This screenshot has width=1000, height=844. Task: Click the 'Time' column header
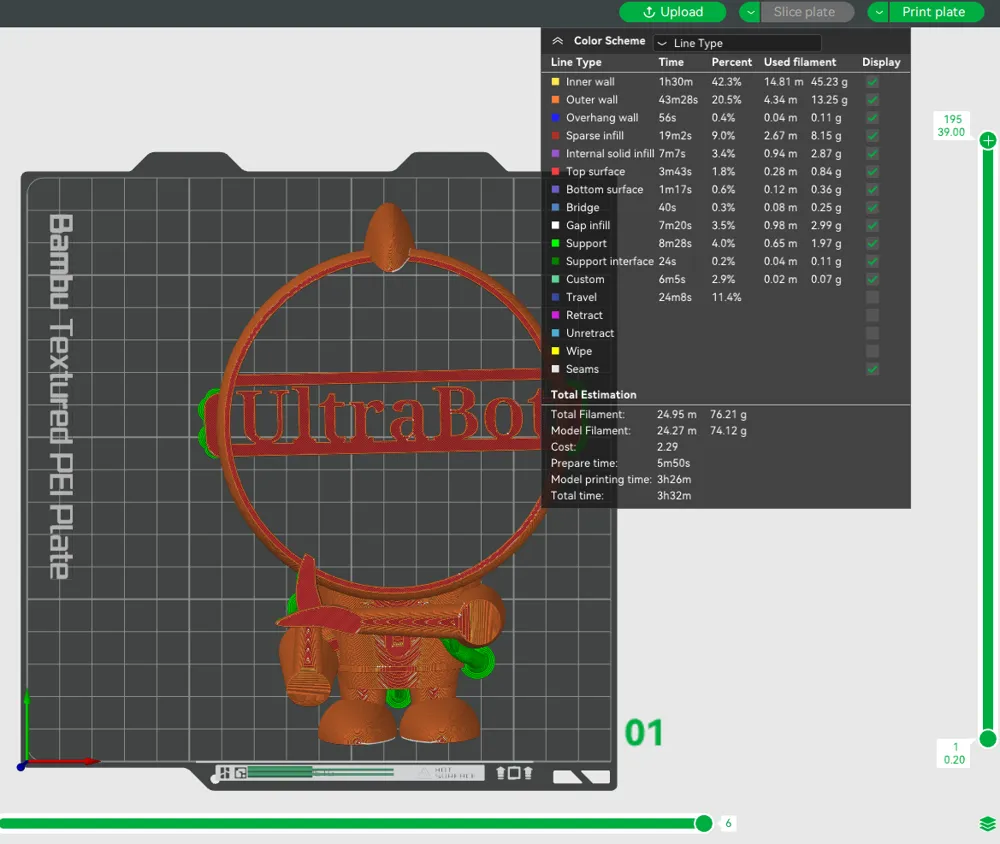[x=671, y=62]
